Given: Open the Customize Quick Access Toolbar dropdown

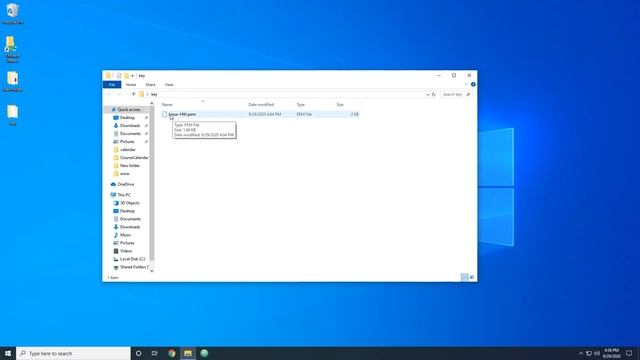Looking at the screenshot, I should (x=132, y=76).
